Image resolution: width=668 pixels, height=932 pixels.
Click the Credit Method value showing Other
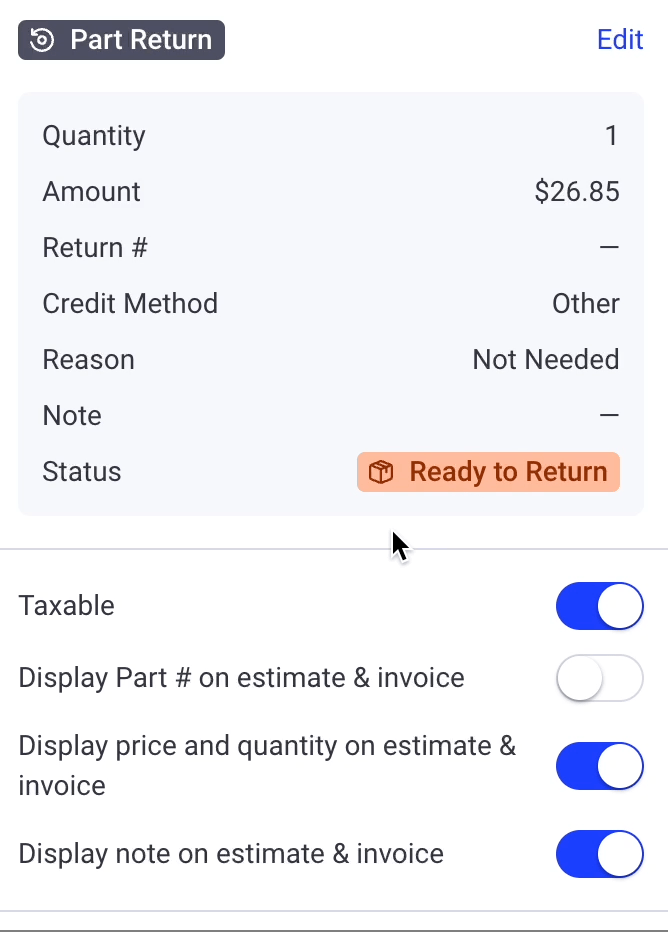point(586,303)
